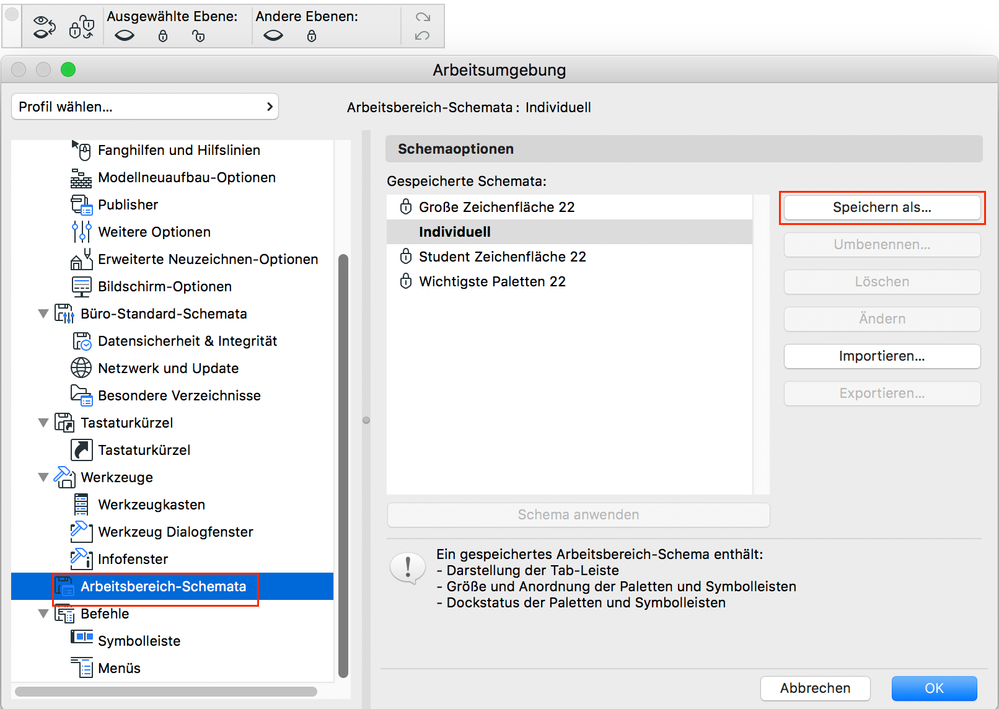Select the Individuell schema row
Screen dimensions: 999x709
[570, 232]
